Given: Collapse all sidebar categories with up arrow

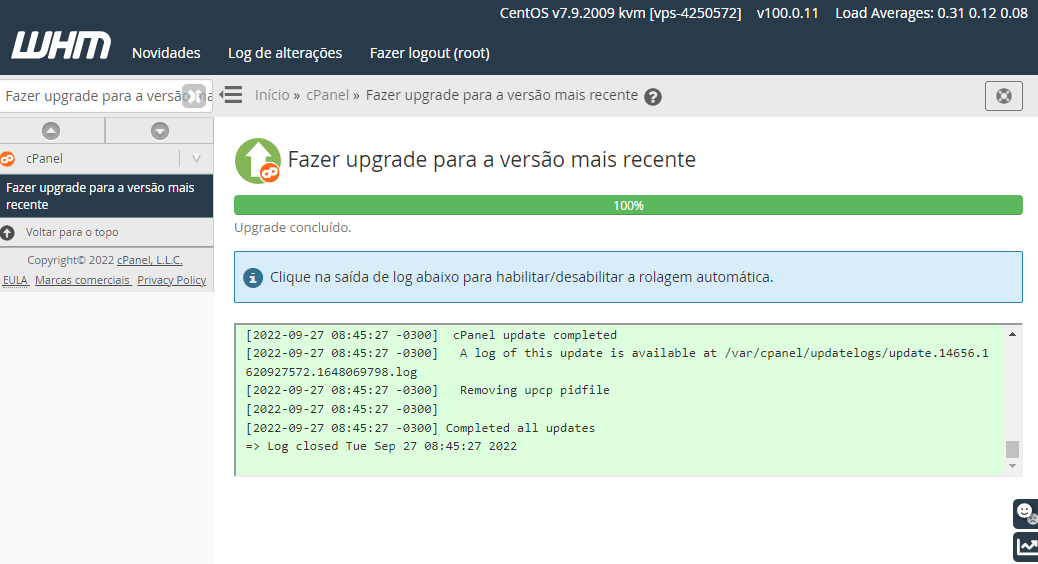Looking at the screenshot, I should click(51, 131).
